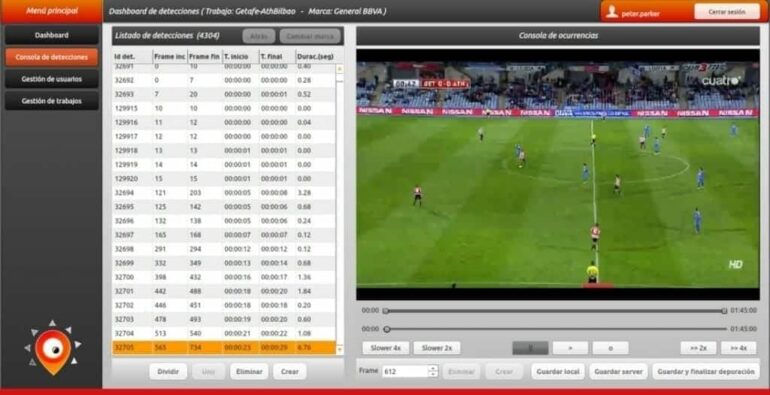Select detection row 32701
770x395 pixels.
tap(224, 291)
